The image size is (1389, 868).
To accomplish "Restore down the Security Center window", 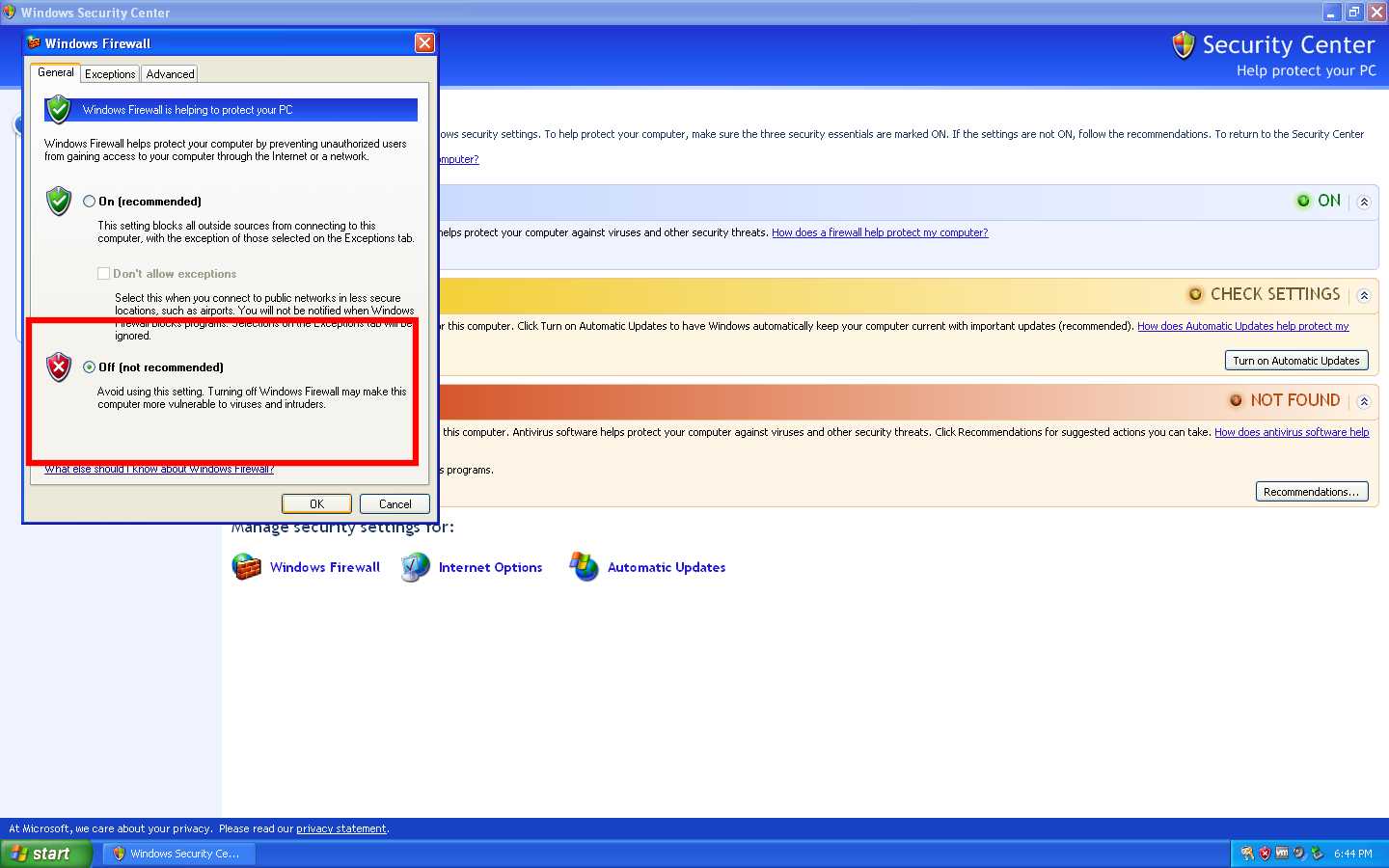I will 1354,13.
